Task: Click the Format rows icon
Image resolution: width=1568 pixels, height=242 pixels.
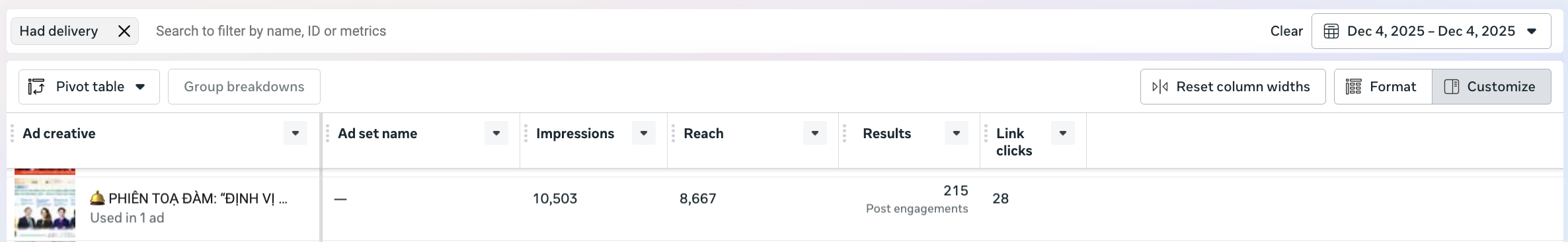Action: coord(1353,87)
